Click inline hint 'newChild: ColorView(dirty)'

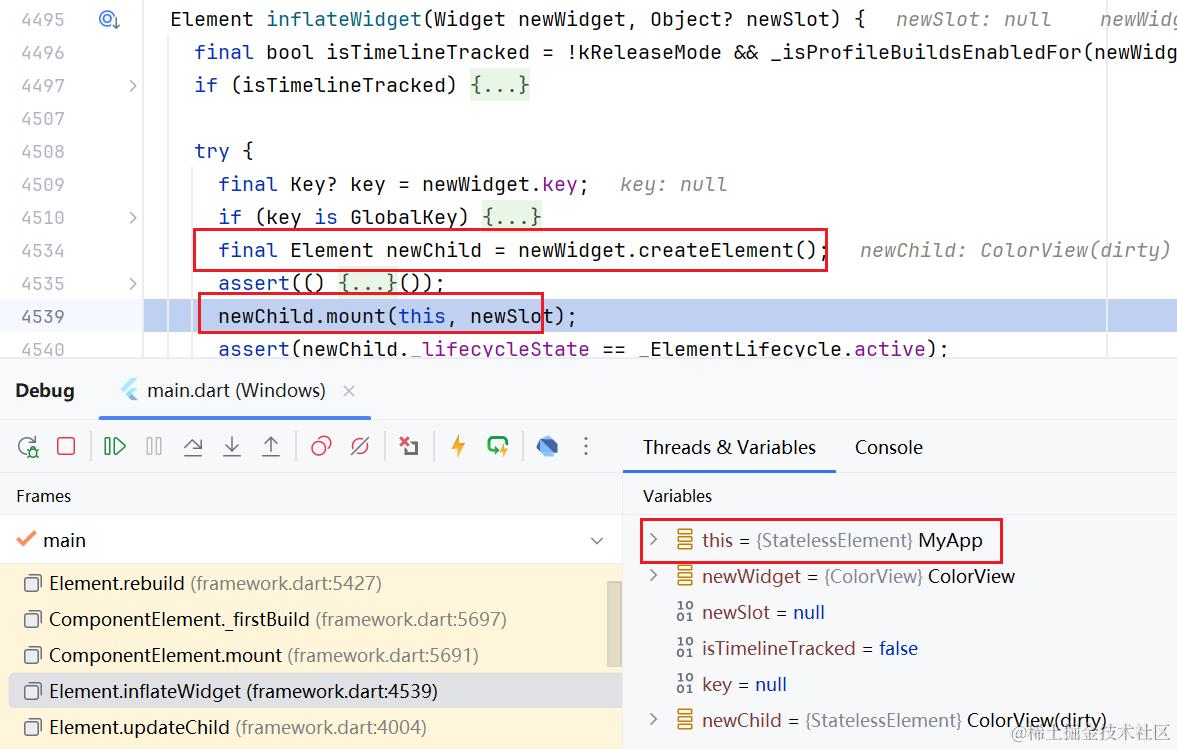click(1014, 250)
